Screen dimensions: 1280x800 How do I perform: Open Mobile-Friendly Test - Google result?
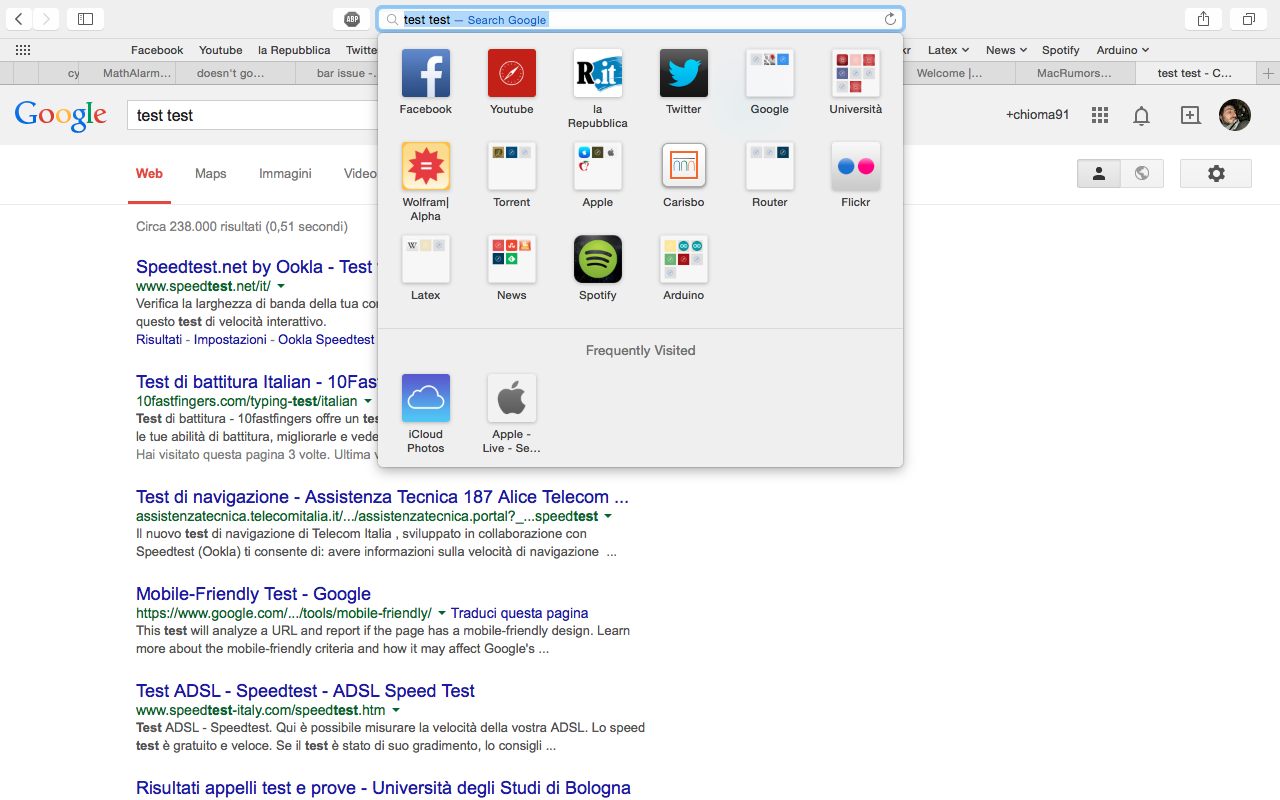tap(253, 593)
